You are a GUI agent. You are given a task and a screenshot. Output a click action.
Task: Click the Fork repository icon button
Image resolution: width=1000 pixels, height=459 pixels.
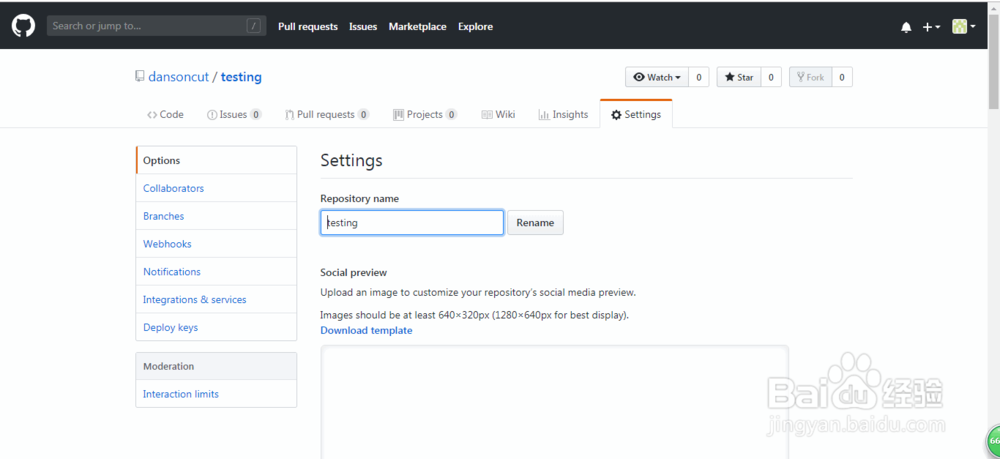click(811, 77)
